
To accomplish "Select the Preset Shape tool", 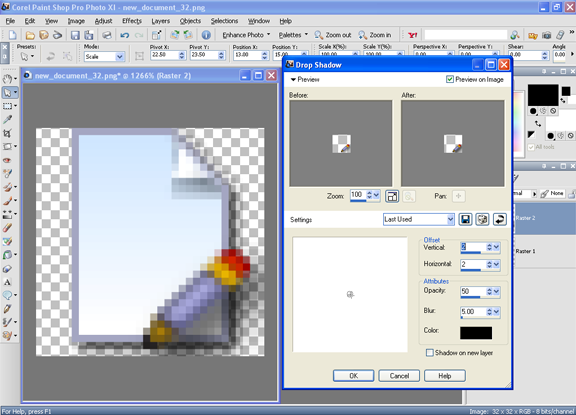I will point(7,295).
